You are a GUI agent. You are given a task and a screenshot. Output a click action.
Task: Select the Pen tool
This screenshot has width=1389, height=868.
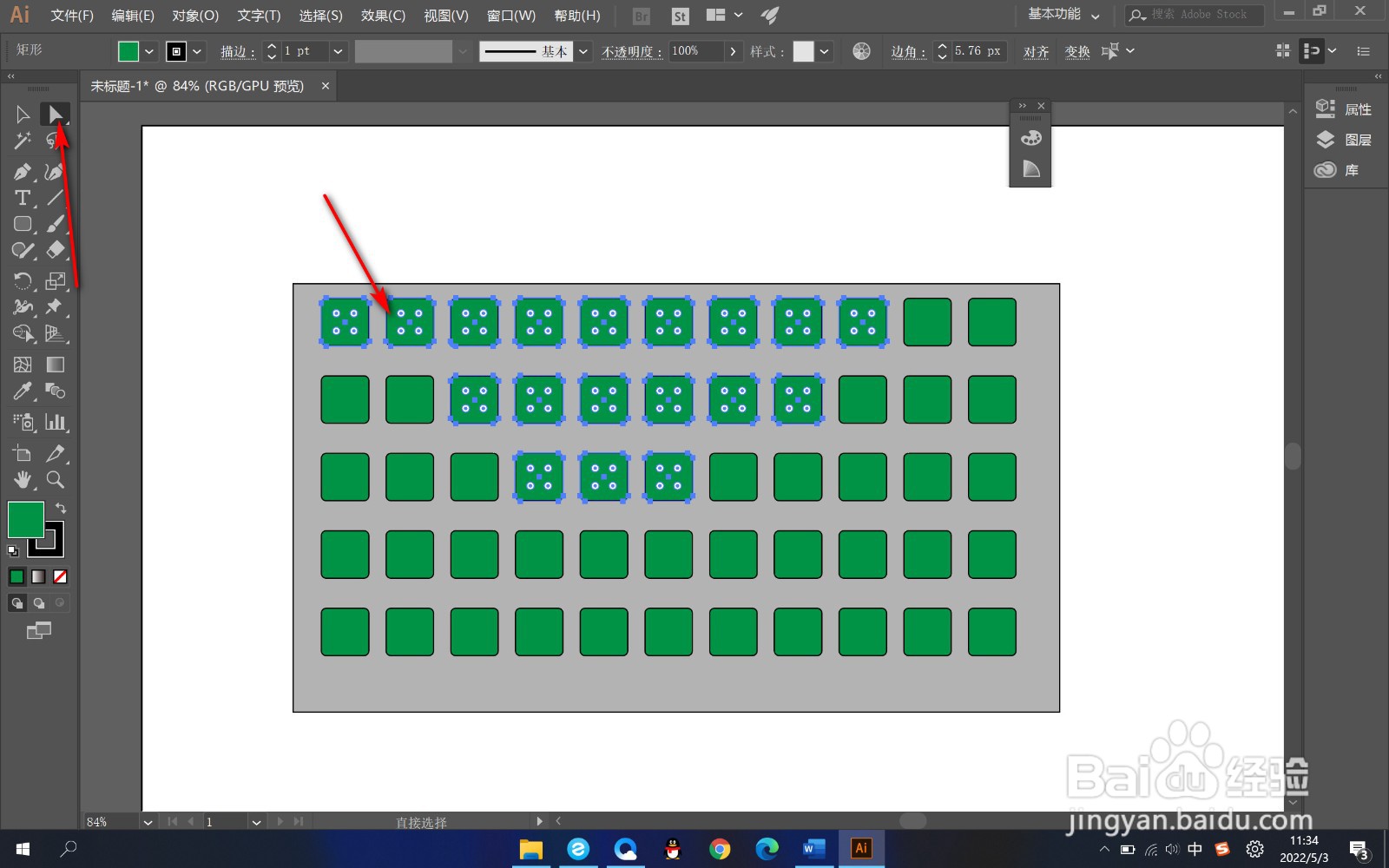coord(23,172)
